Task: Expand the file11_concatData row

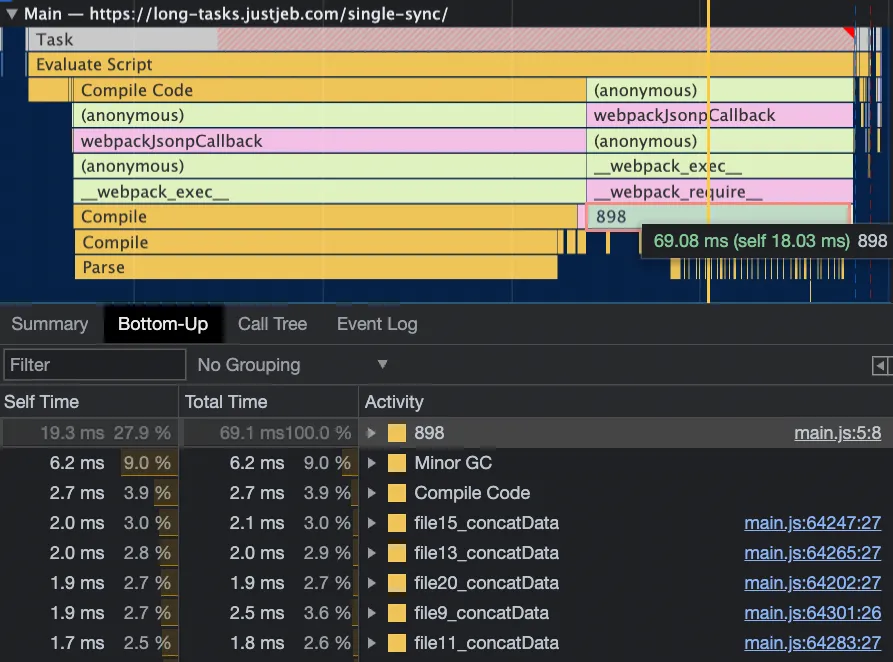Action: (371, 643)
